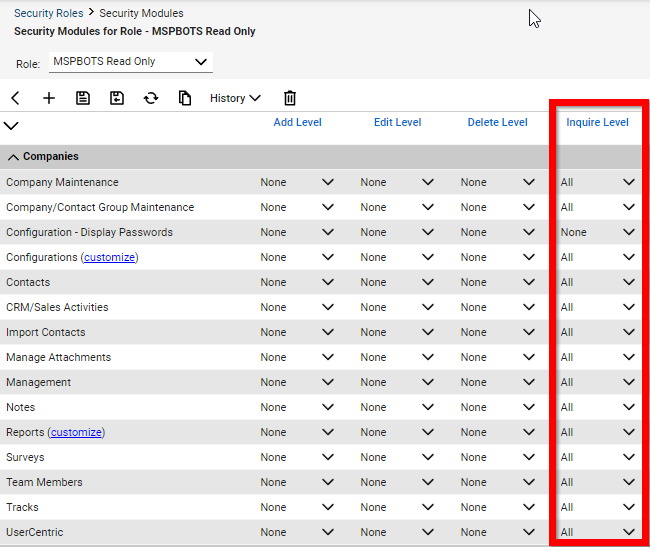Viewport: 650px width, 547px height.
Task: Click the customize link next to Configurations
Action: (110, 257)
